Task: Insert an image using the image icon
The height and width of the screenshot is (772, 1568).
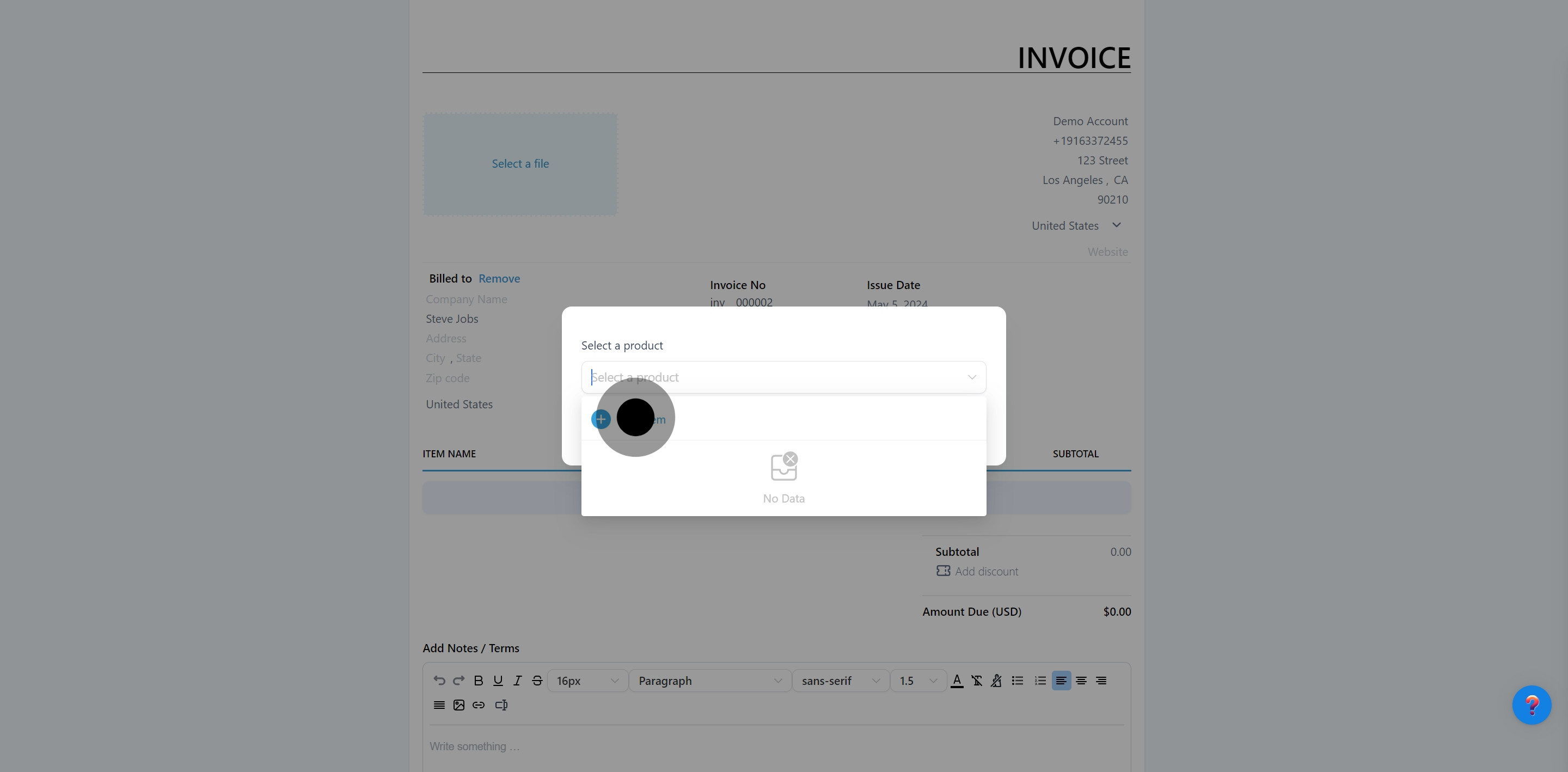Action: [459, 705]
